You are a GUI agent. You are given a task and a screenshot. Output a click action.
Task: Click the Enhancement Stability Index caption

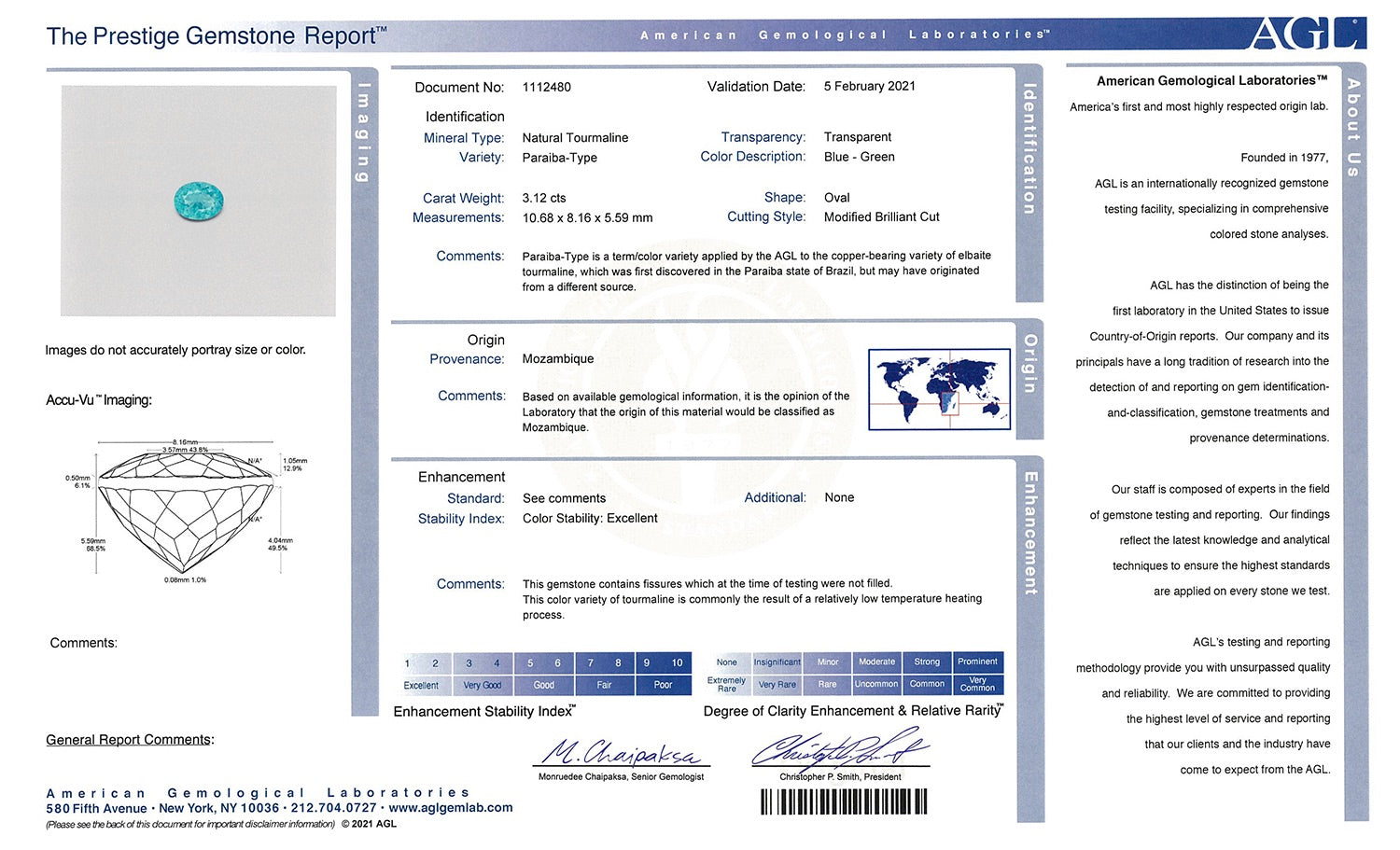pyautogui.click(x=484, y=711)
